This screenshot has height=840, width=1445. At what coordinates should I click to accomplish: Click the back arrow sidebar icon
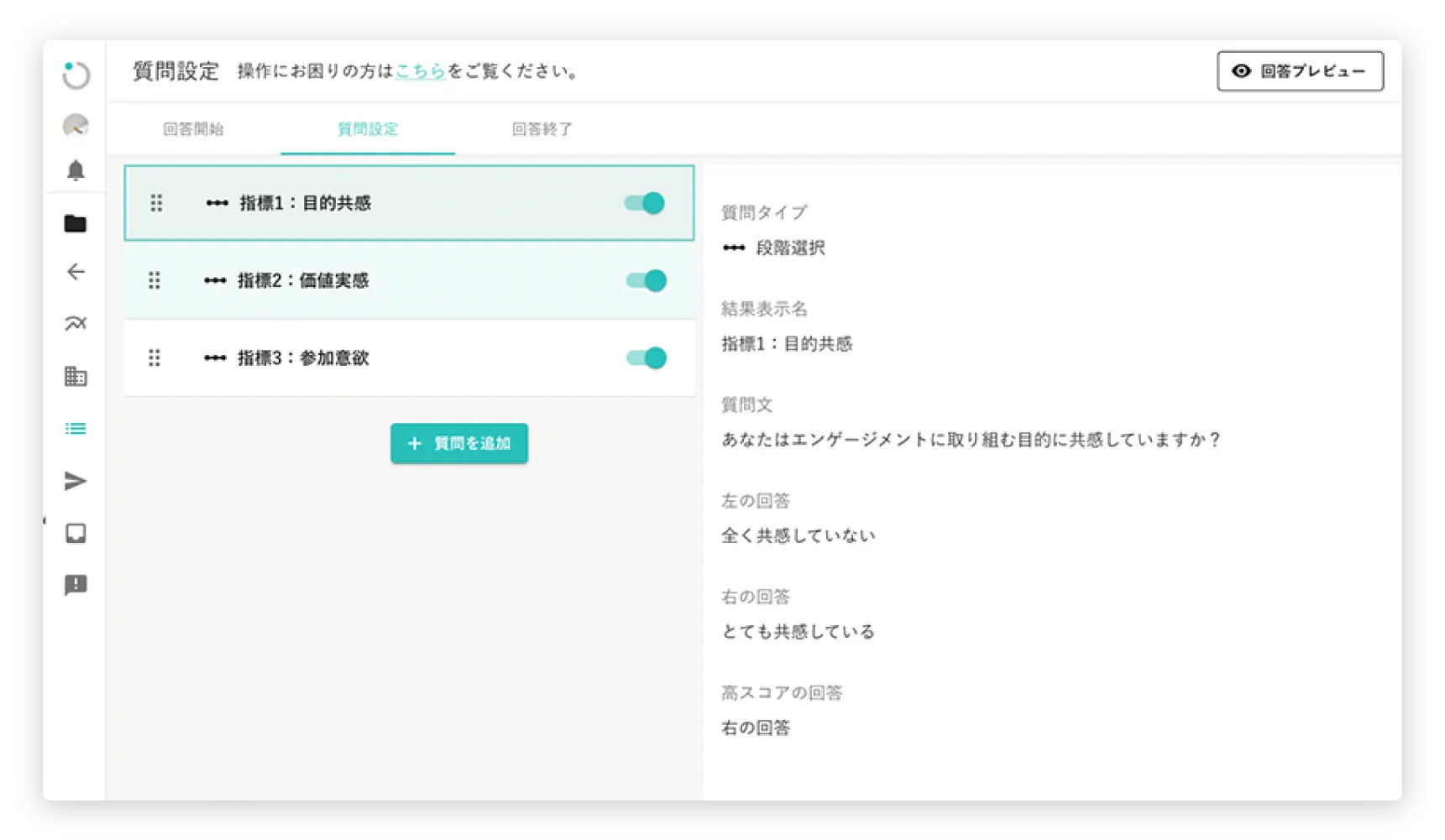(x=76, y=271)
